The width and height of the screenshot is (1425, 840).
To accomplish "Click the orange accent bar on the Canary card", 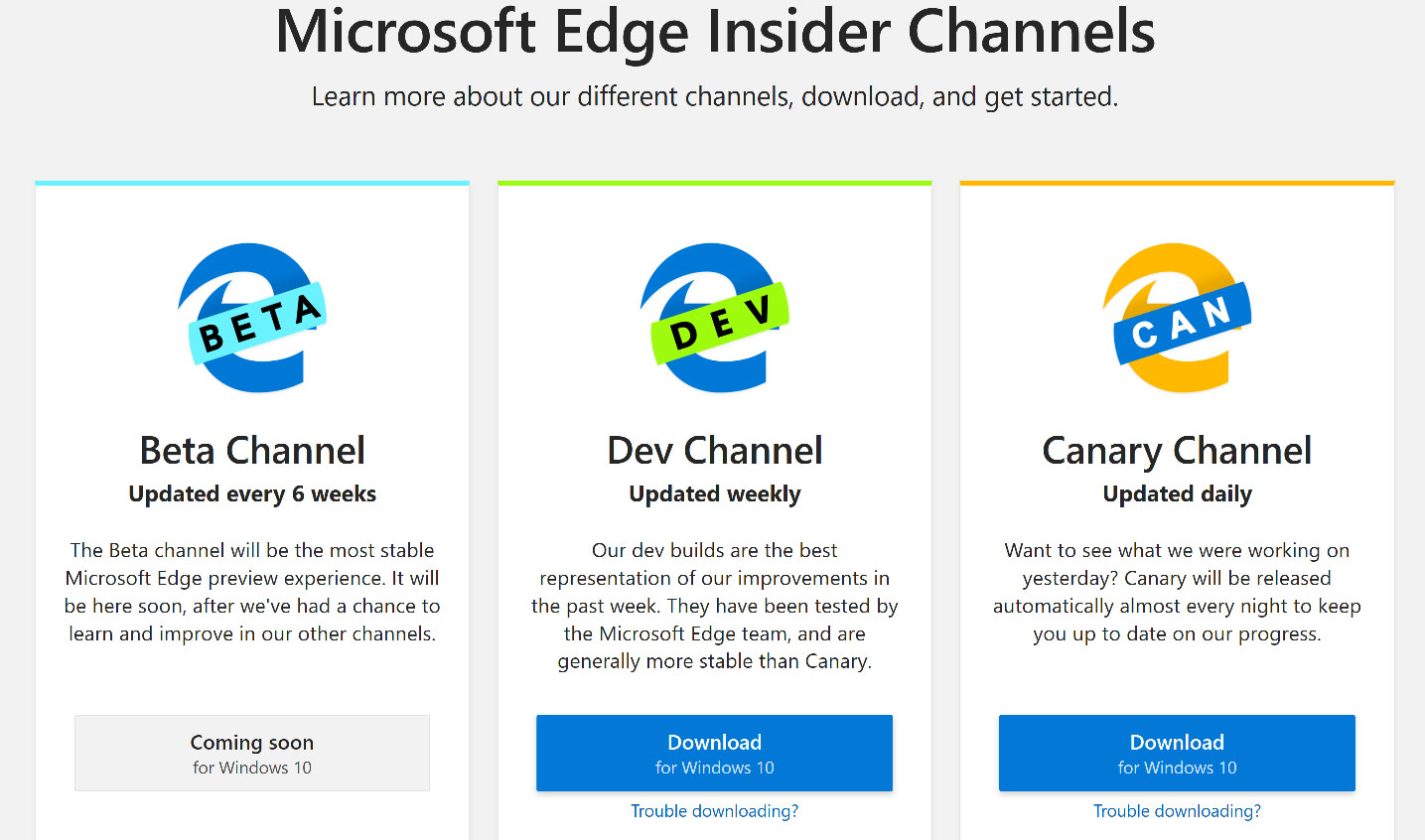I will click(x=1177, y=182).
